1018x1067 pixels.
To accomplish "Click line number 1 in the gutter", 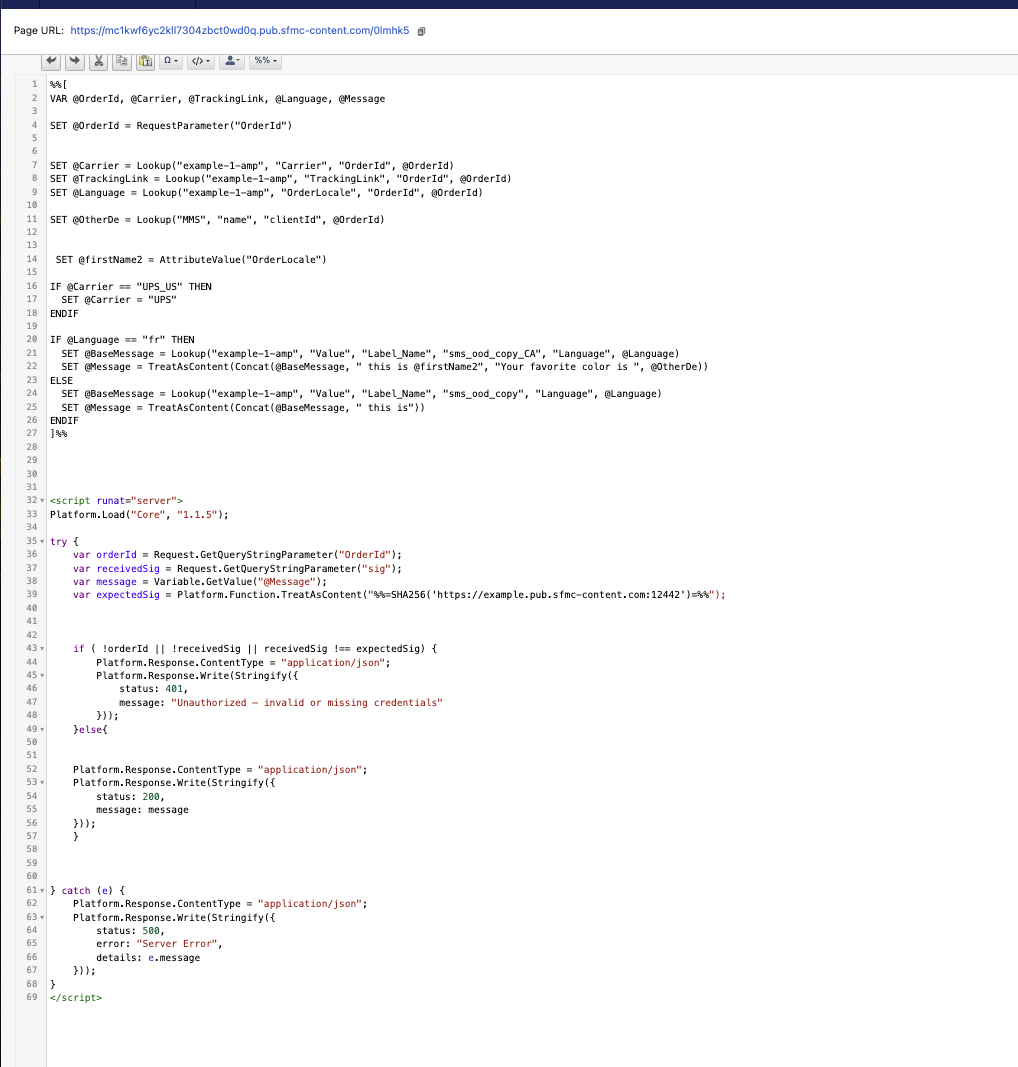I will click(35, 84).
